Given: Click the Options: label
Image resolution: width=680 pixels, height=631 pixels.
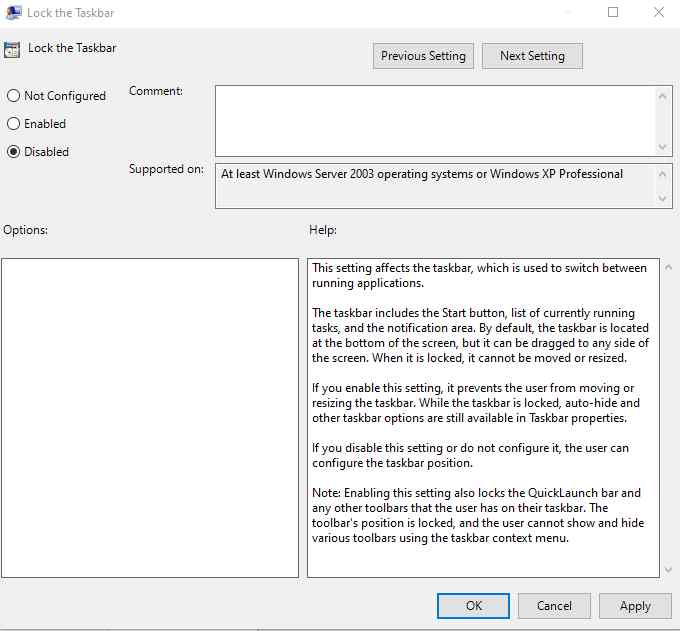Looking at the screenshot, I should pos(26,230).
